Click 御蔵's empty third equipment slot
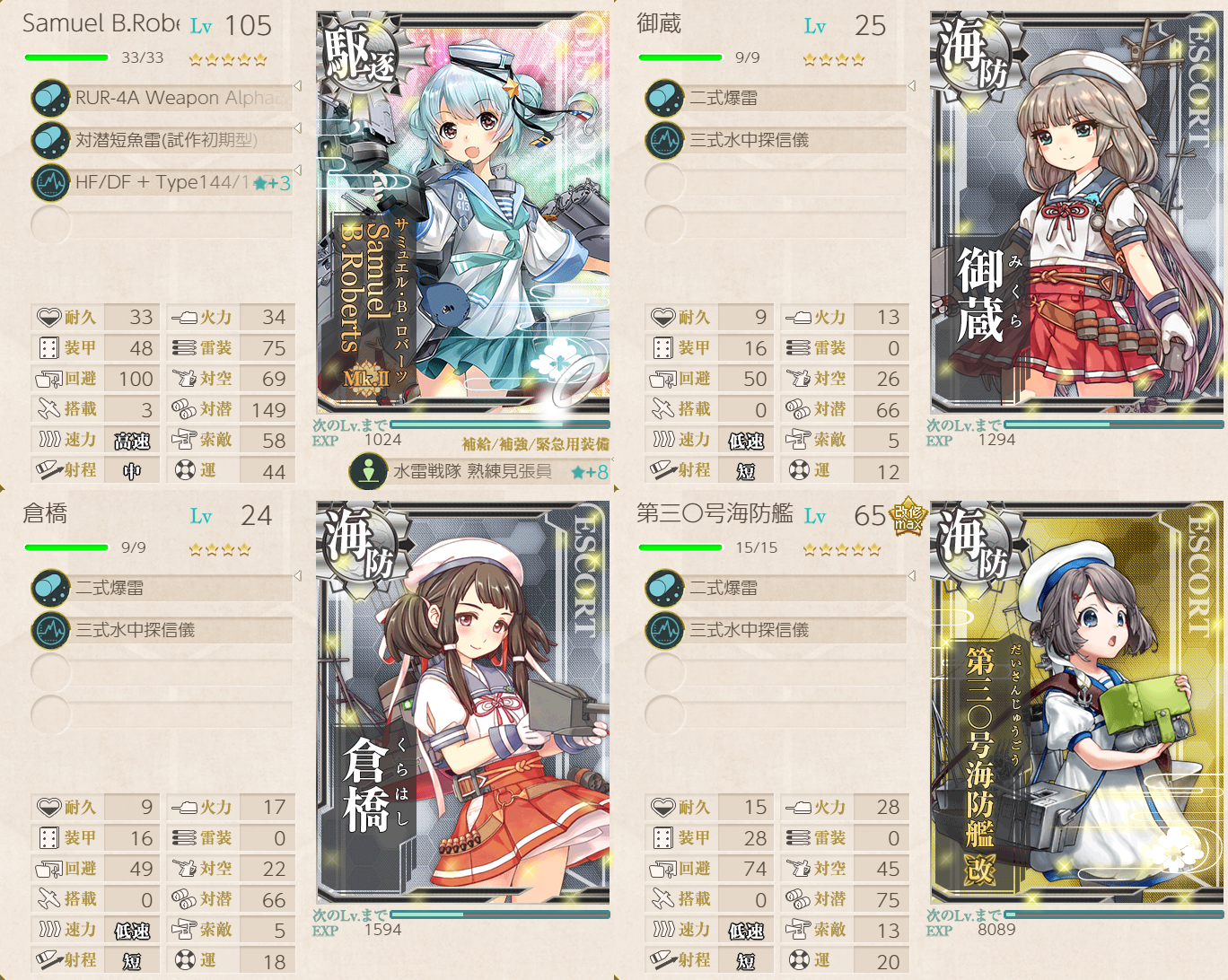Image resolution: width=1228 pixels, height=980 pixels. coord(776,182)
